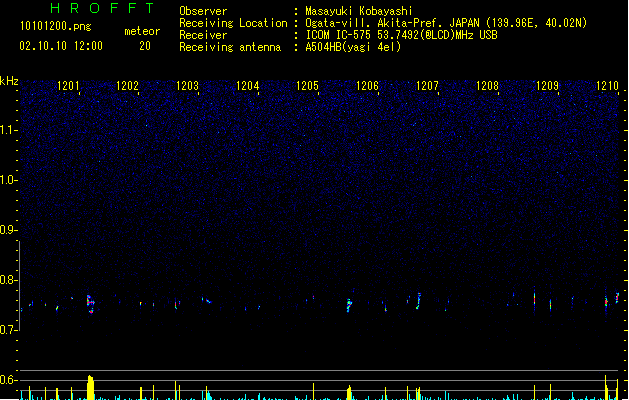
Task: Click the 1206 time marker
Action: click(367, 86)
